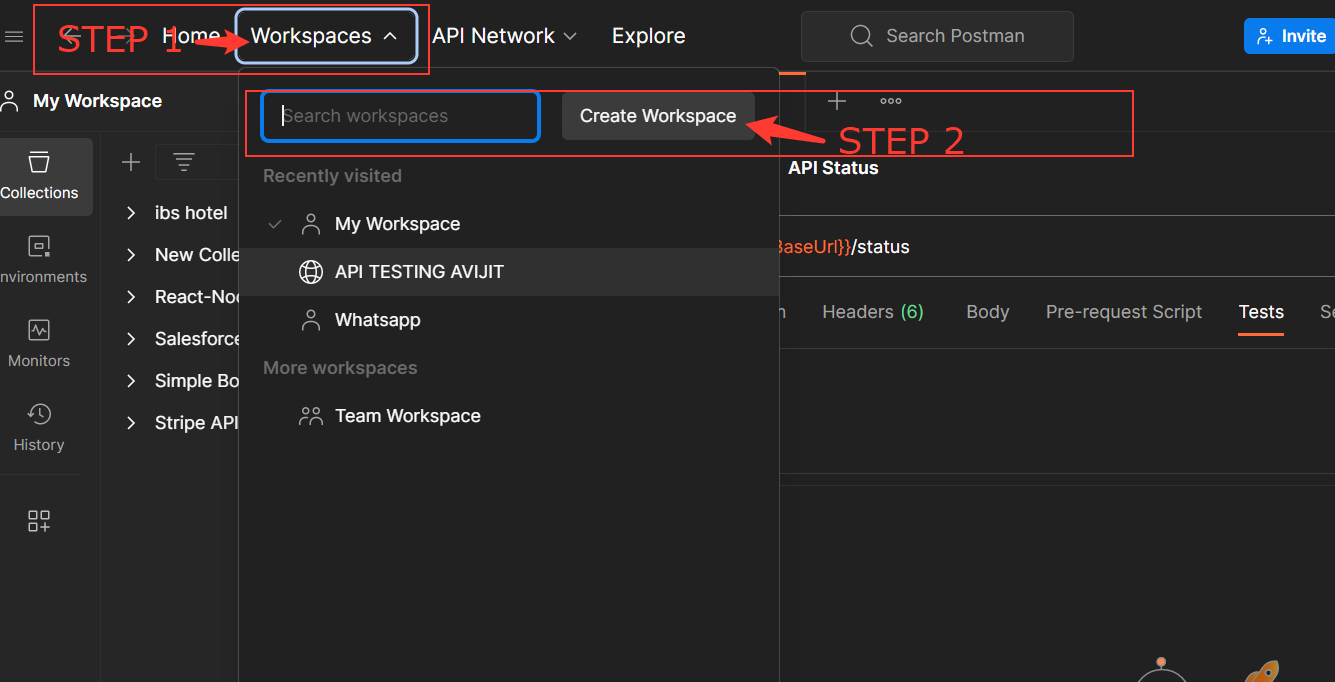Click the My Workspace header title
Image resolution: width=1335 pixels, height=682 pixels.
click(x=98, y=101)
